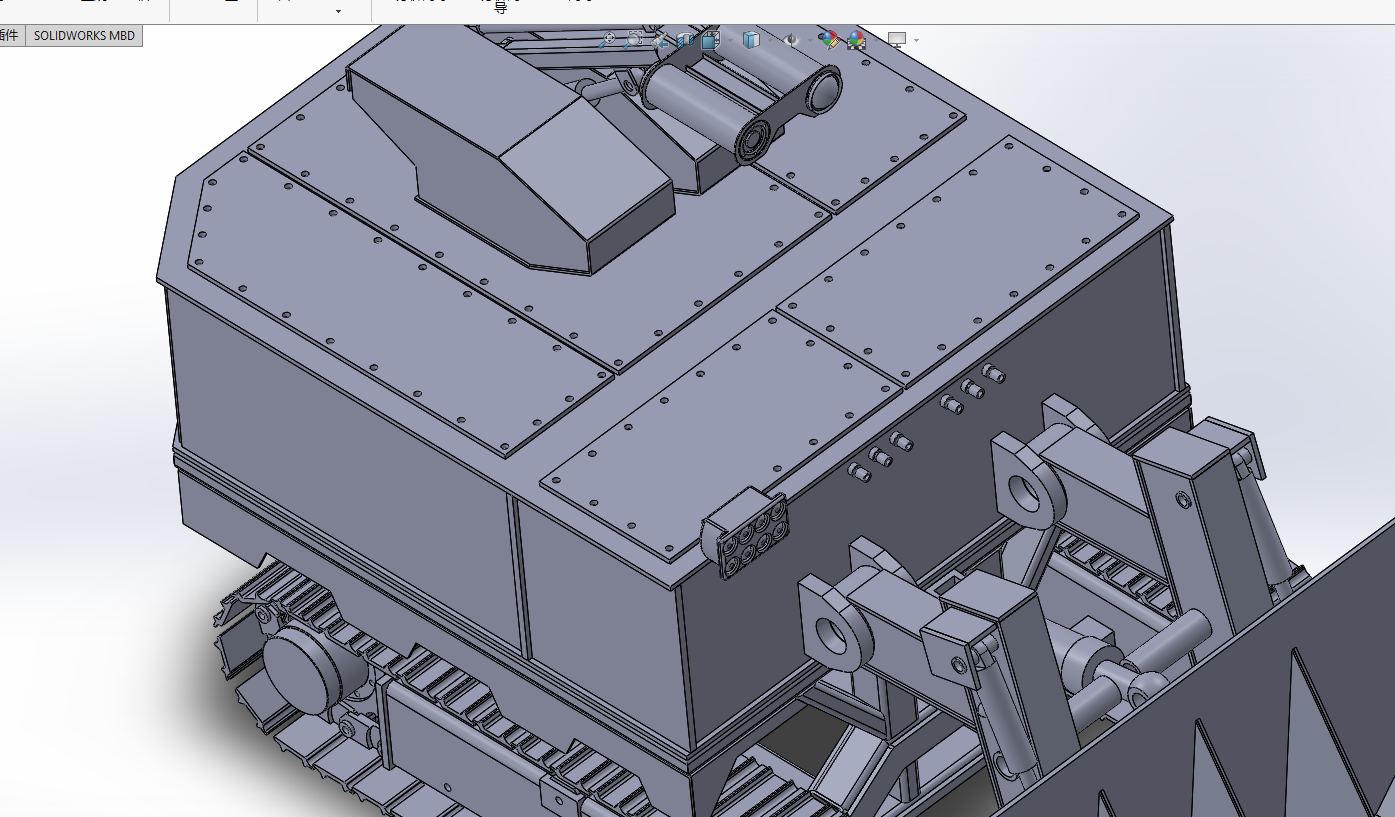The height and width of the screenshot is (817, 1395).
Task: Open the Edit Appearance color-ball icon
Action: pyautogui.click(x=828, y=40)
